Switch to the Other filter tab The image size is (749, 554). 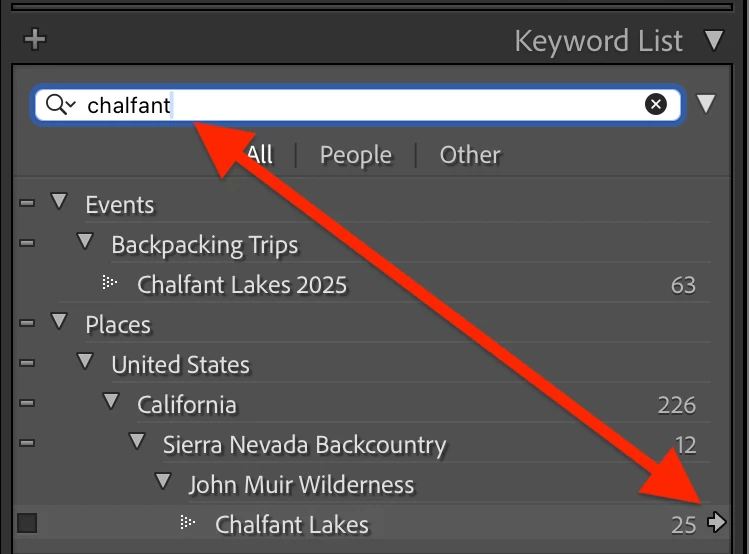(x=470, y=155)
